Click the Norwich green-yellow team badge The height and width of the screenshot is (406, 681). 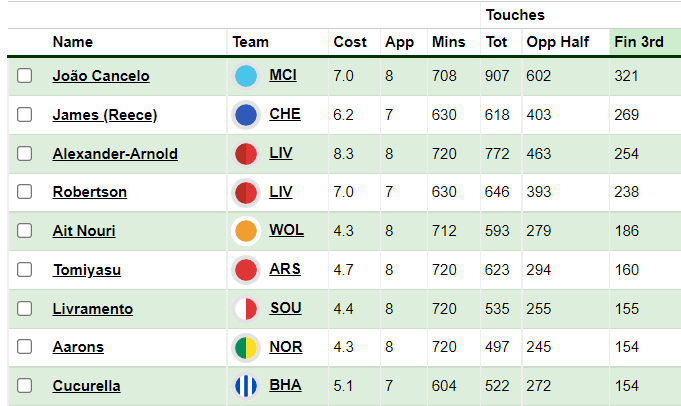[246, 347]
